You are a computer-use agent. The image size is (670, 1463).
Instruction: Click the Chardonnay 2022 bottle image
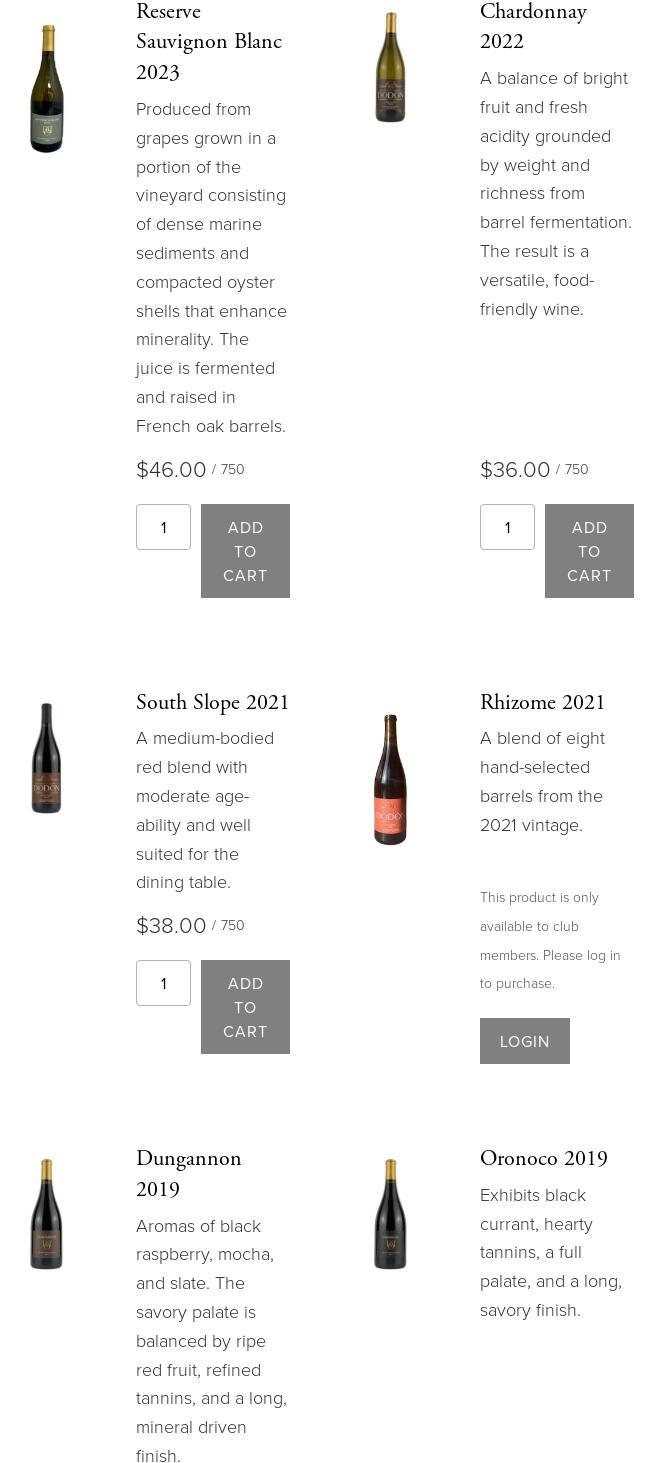coord(390,67)
